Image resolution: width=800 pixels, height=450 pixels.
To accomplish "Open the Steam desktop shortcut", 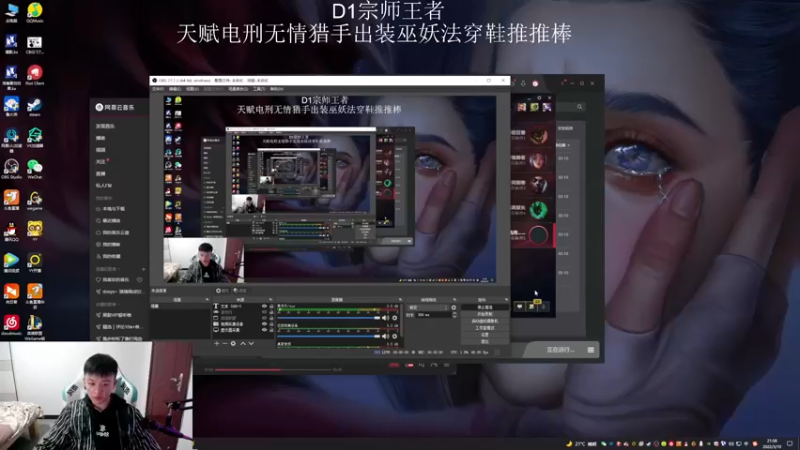I will click(x=34, y=107).
